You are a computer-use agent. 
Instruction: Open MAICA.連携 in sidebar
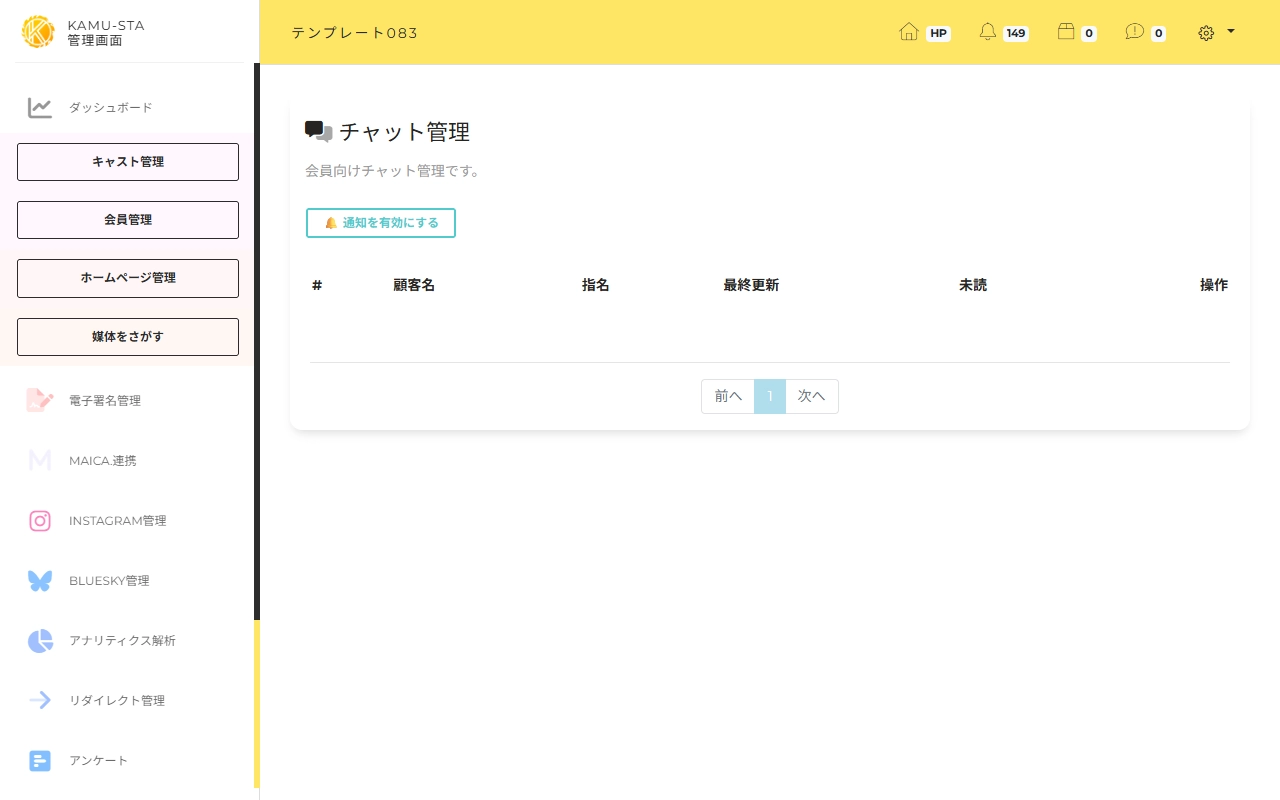point(103,461)
